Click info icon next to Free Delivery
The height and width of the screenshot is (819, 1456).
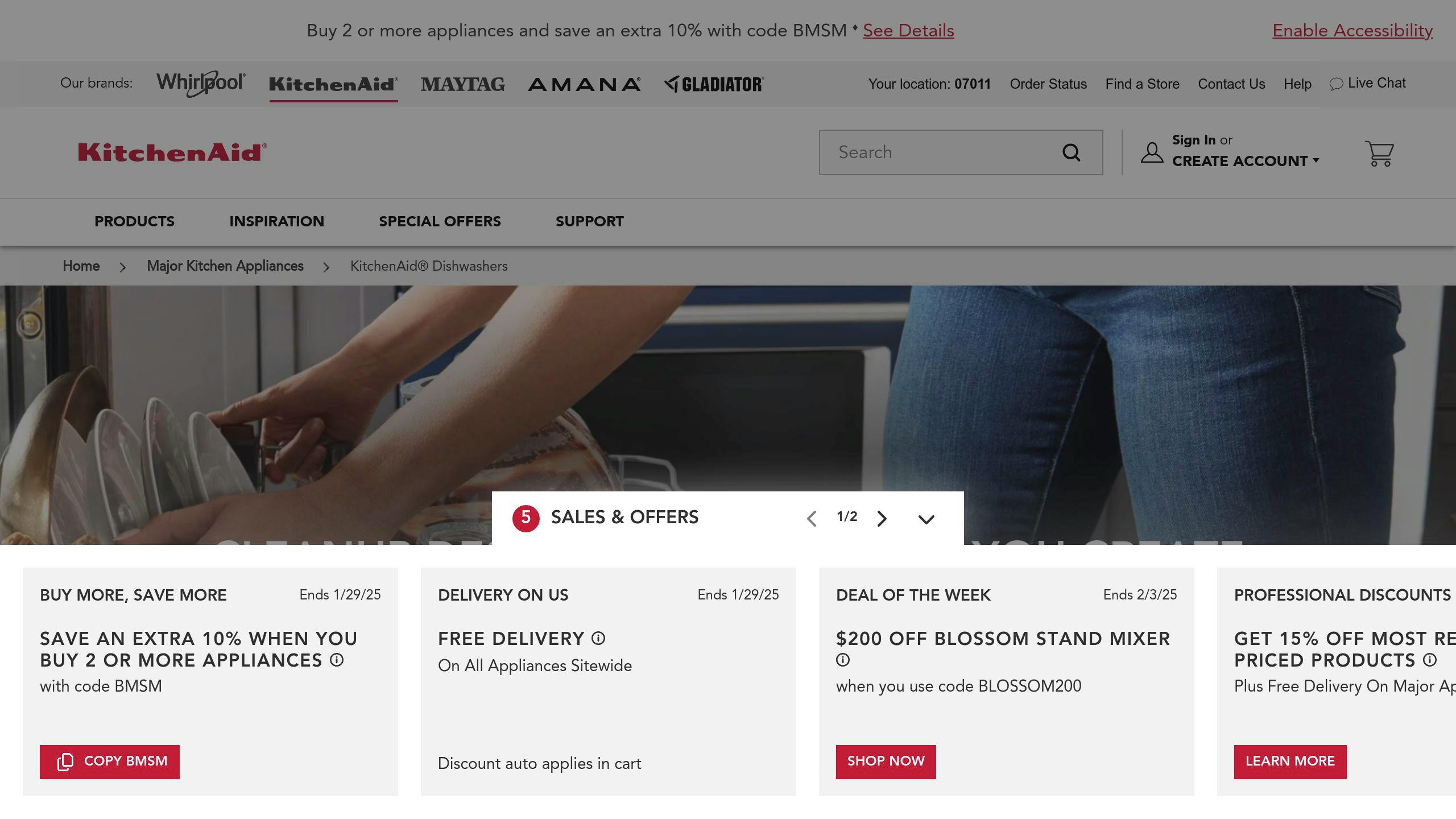pos(598,638)
